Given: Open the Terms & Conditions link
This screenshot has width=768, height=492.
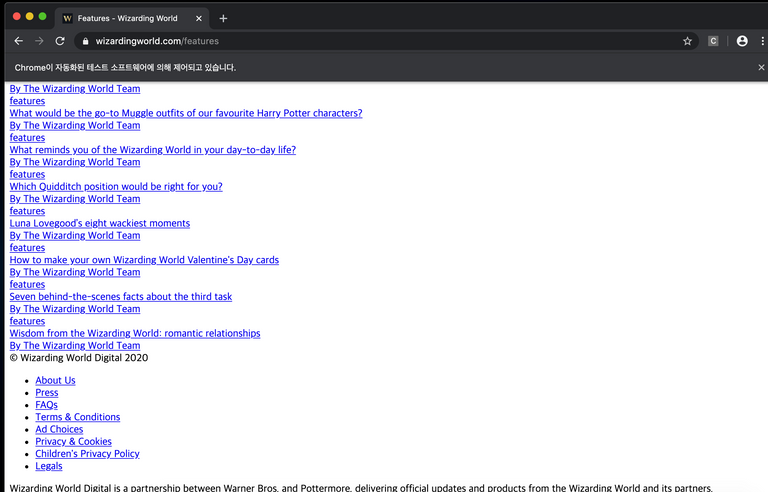Looking at the screenshot, I should click(77, 418).
